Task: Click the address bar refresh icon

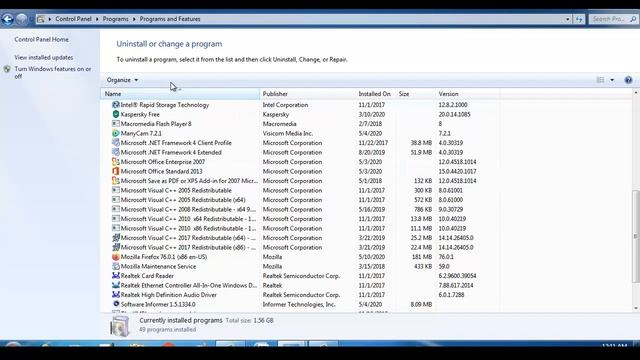Action: 579,19
